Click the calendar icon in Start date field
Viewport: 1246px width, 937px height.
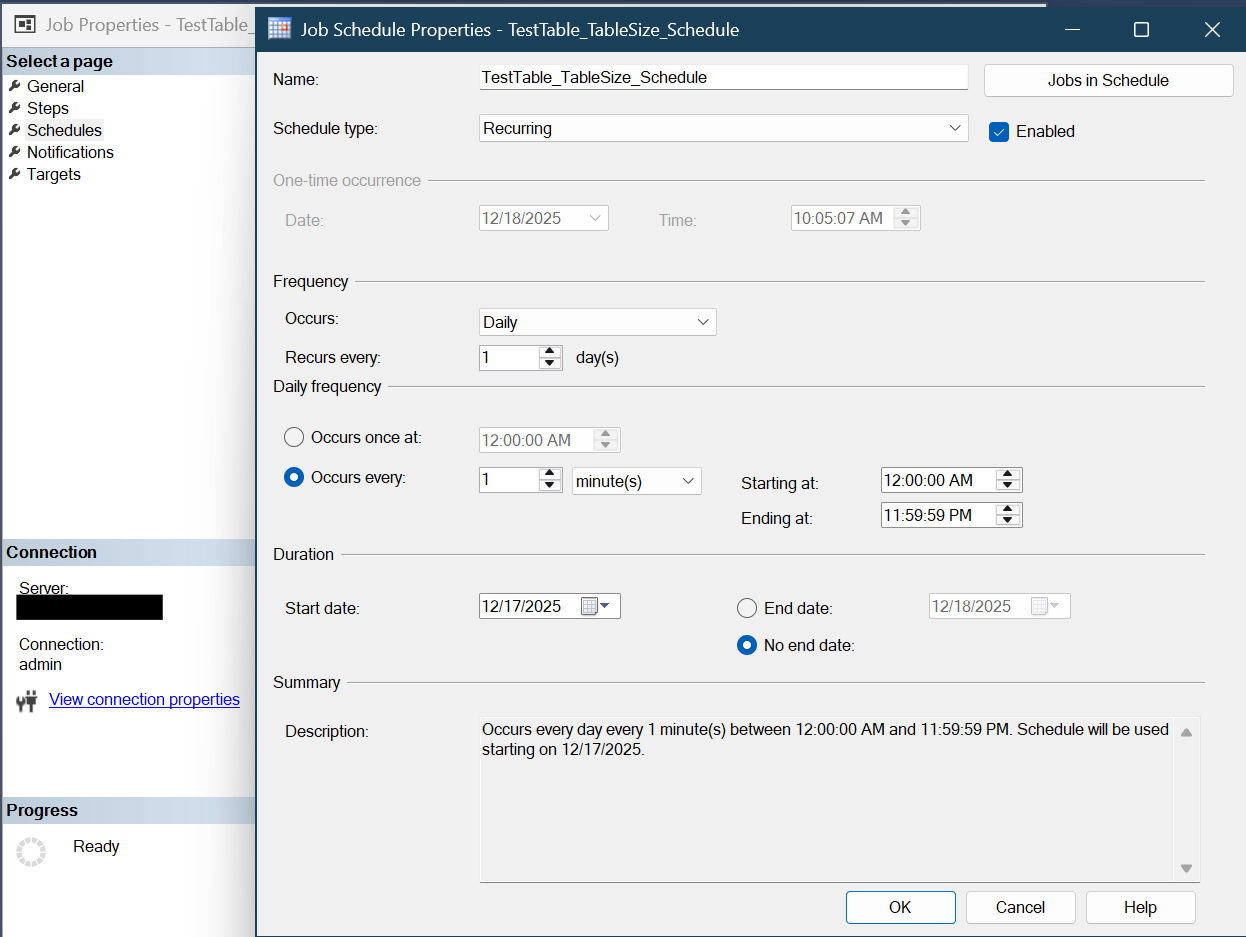coord(590,606)
